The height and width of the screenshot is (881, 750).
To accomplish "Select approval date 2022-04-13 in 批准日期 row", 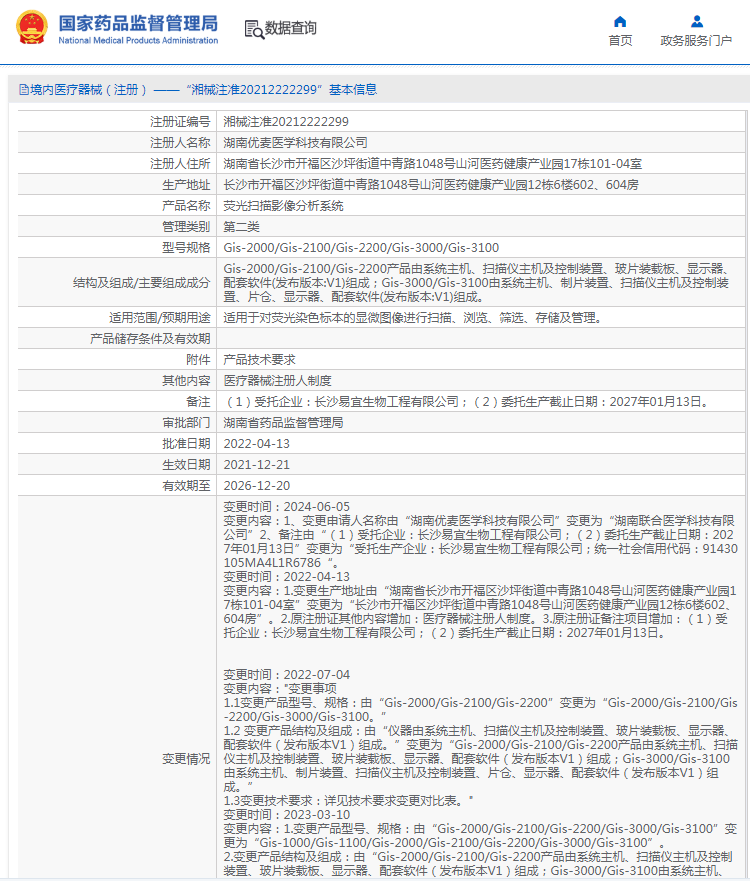I will pos(256,444).
